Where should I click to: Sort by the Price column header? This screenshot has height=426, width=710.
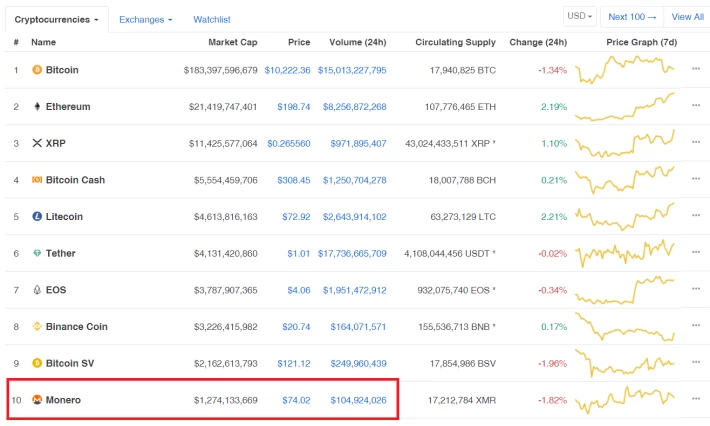(299, 42)
